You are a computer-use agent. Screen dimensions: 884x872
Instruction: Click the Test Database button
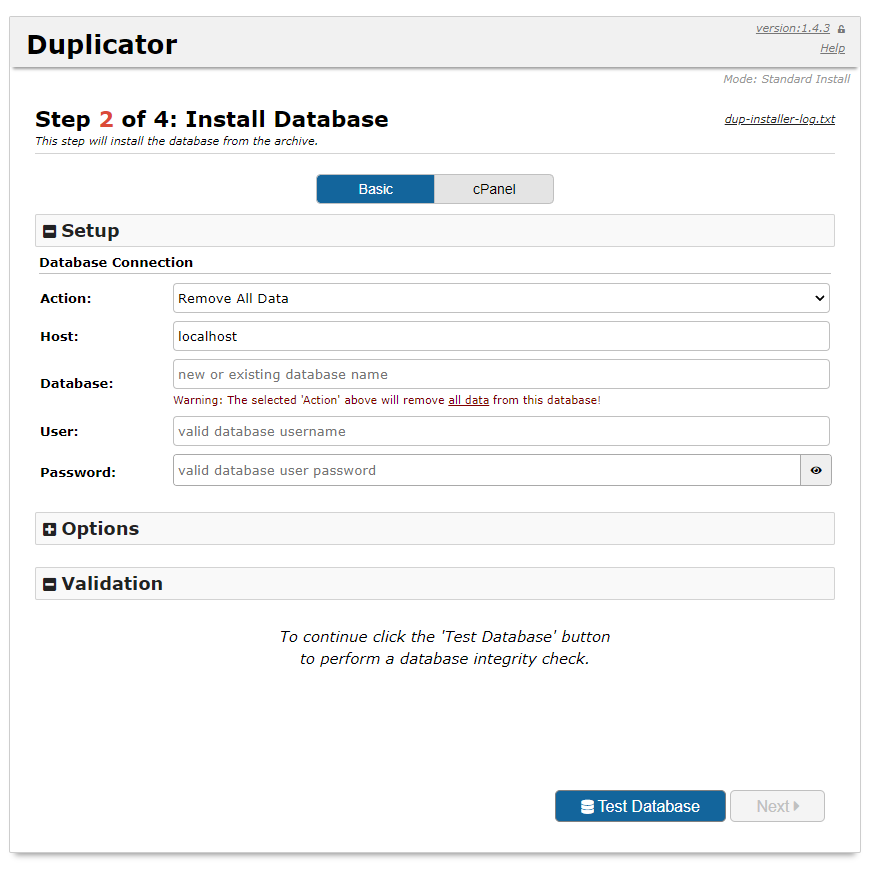pyautogui.click(x=640, y=806)
